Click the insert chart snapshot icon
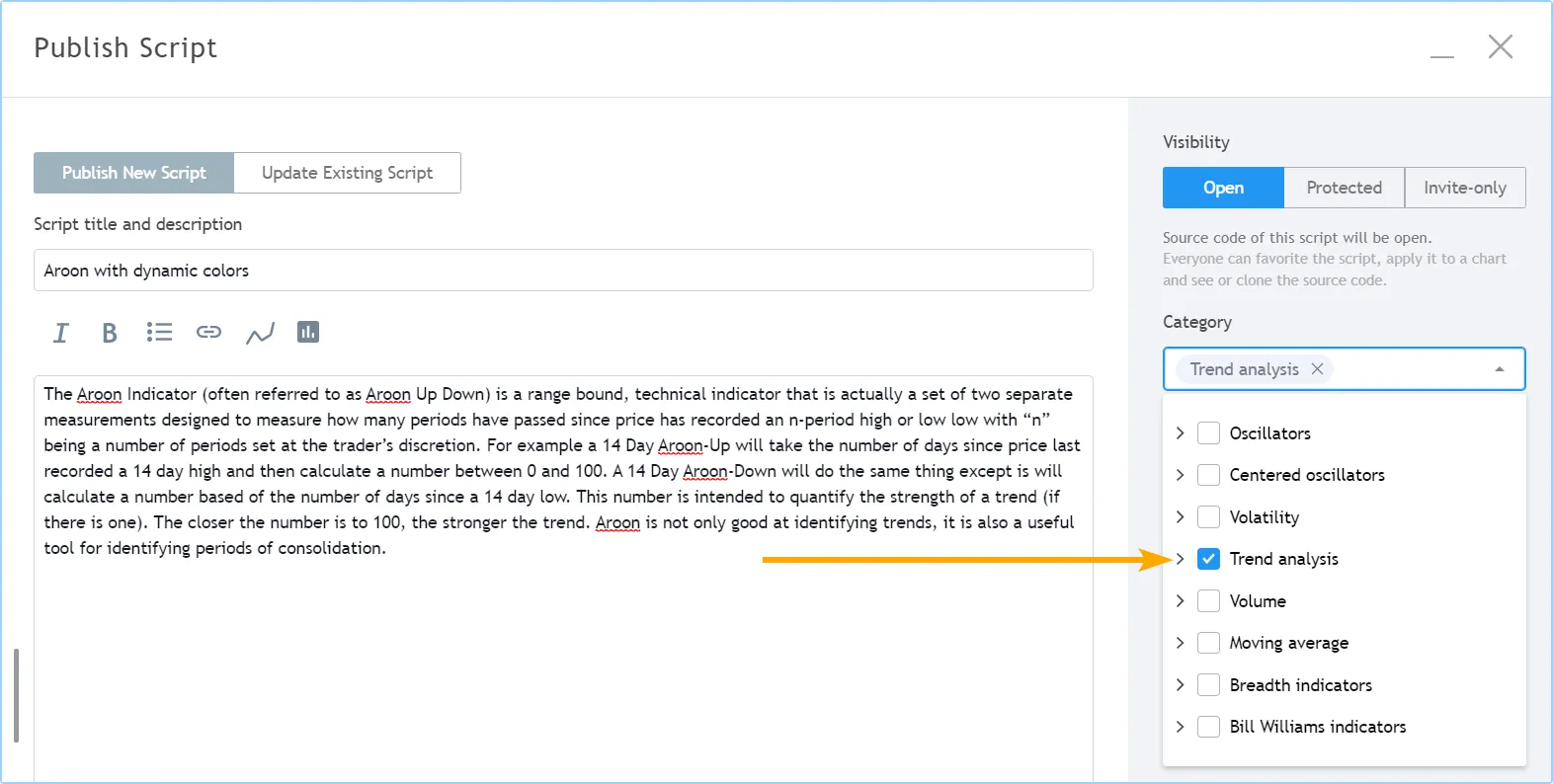The width and height of the screenshot is (1553, 784). [308, 333]
